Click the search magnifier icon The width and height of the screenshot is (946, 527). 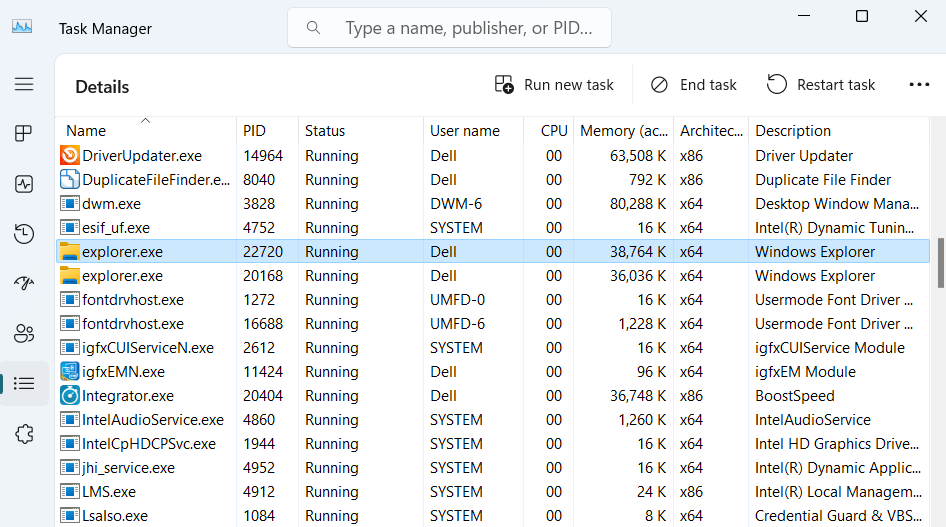(x=313, y=28)
